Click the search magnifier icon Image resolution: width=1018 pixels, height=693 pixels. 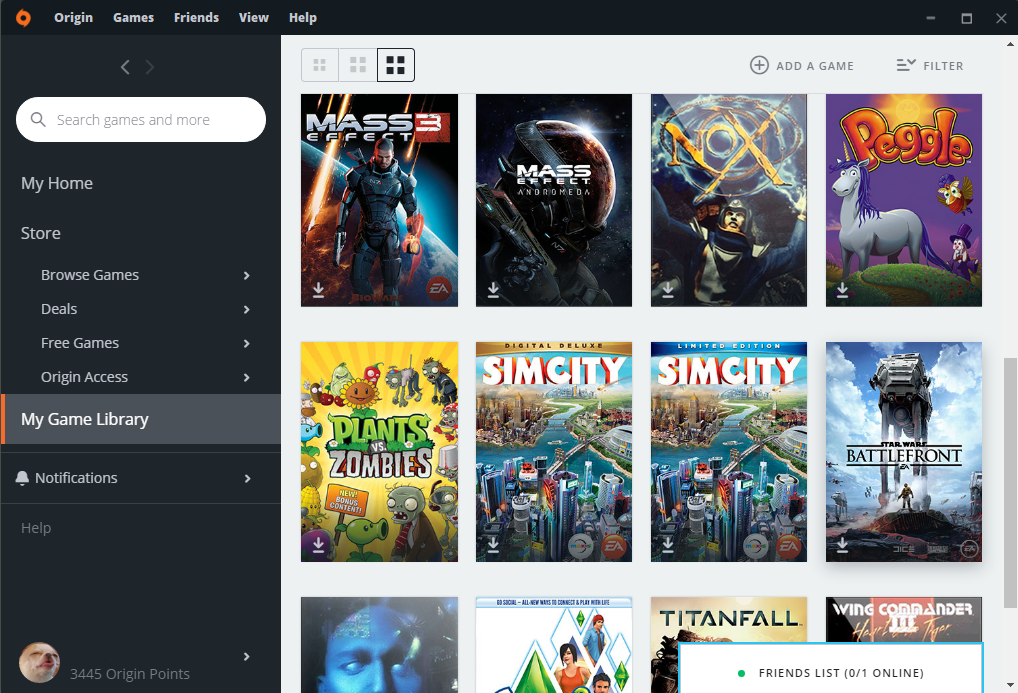(x=38, y=120)
